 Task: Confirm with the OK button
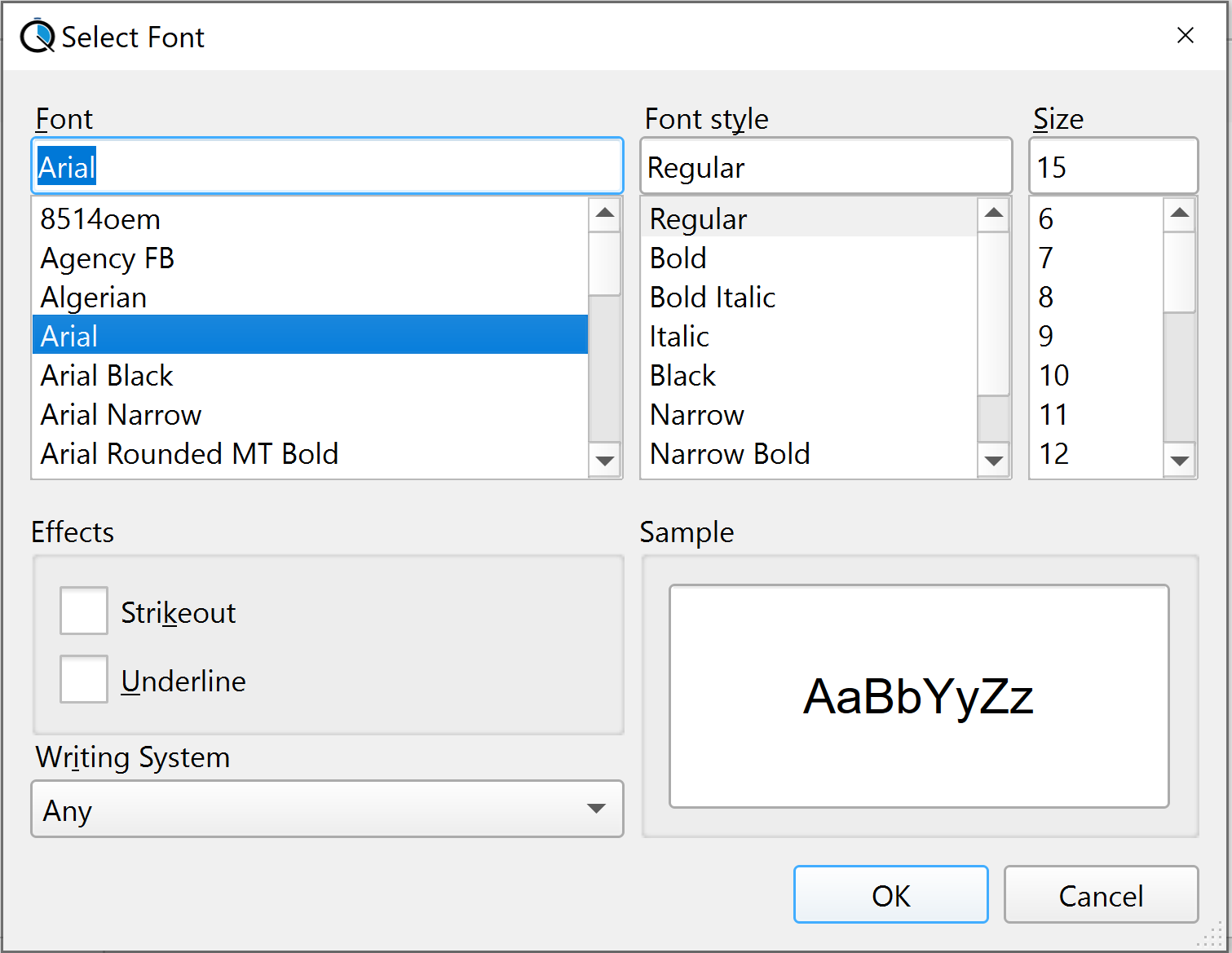click(890, 895)
